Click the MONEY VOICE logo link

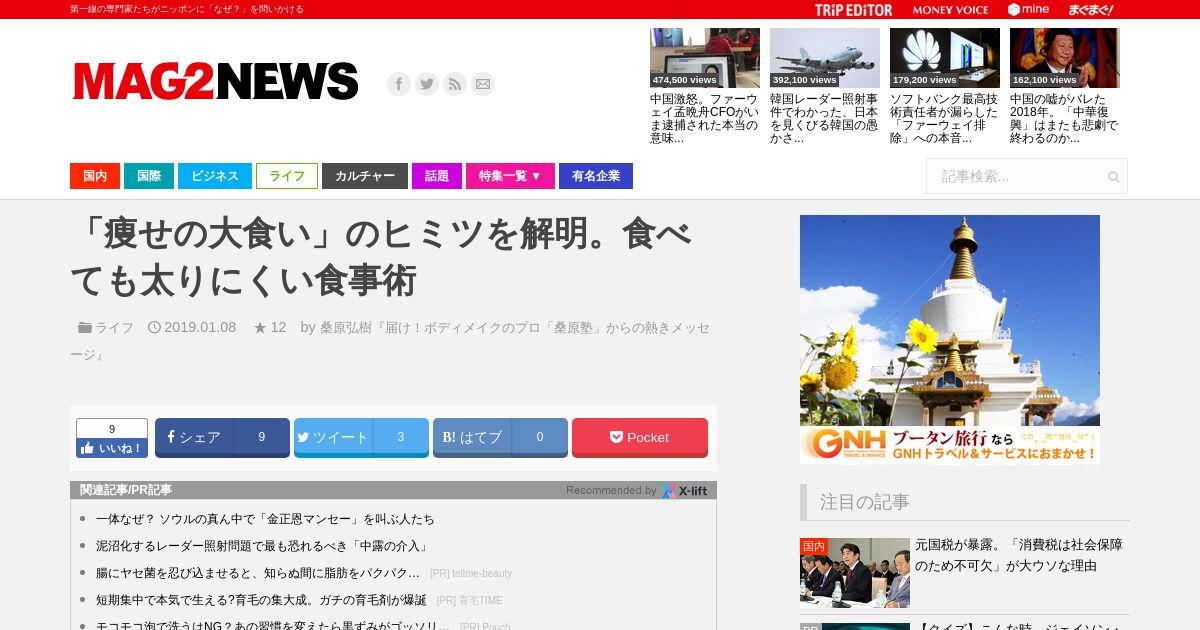[x=950, y=10]
